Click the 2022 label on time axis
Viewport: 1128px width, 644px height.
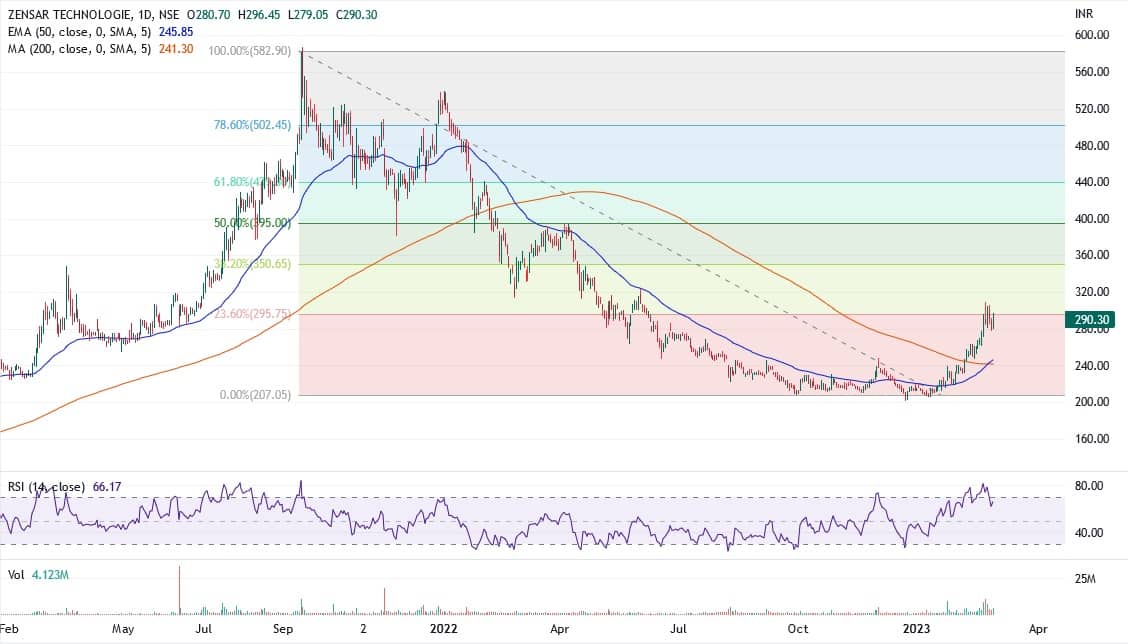[x=442, y=629]
